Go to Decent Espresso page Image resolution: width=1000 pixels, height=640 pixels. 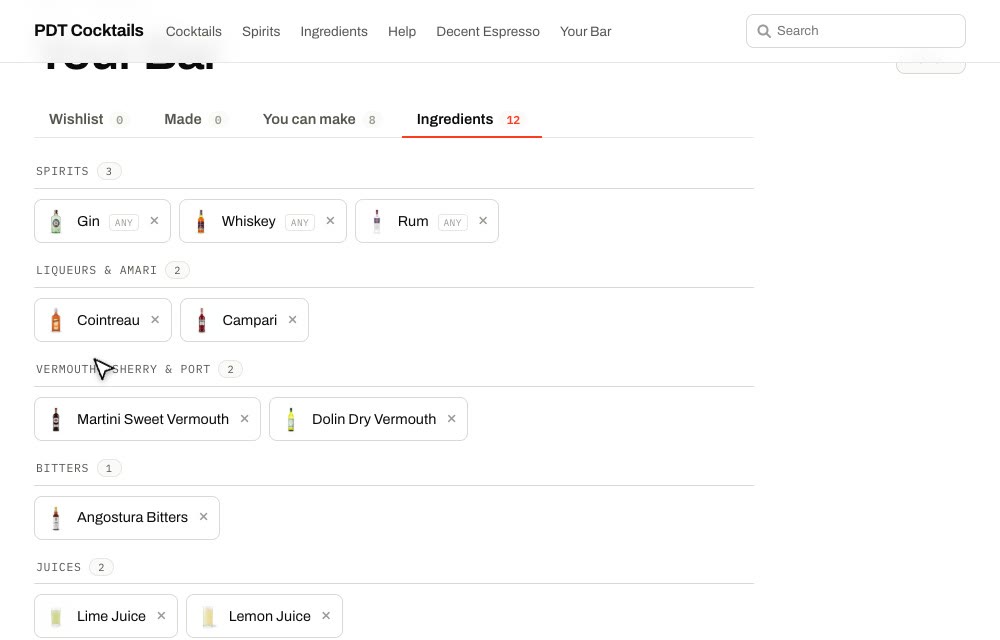488,31
